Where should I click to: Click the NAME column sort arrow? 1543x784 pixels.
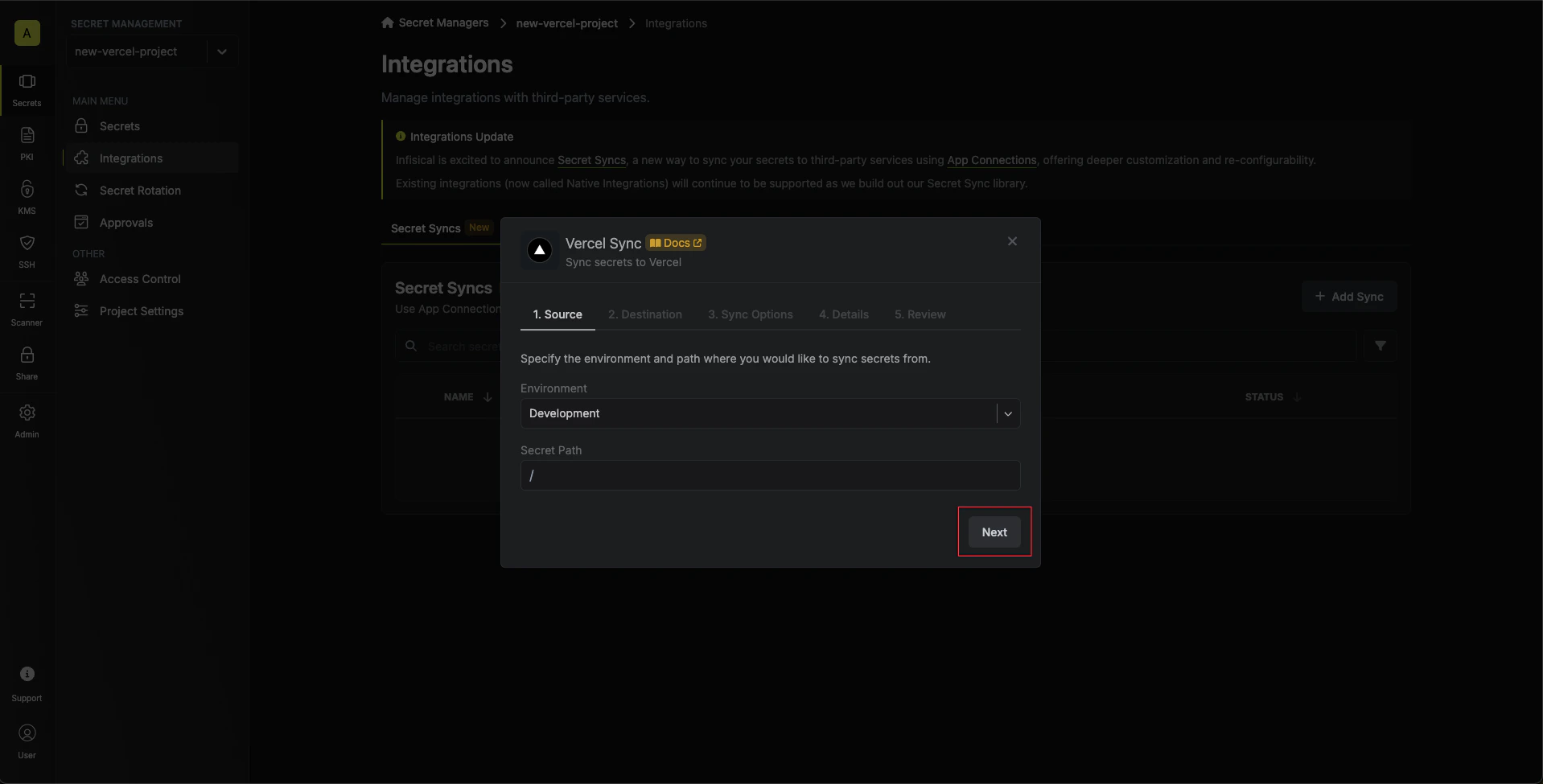[x=488, y=397]
